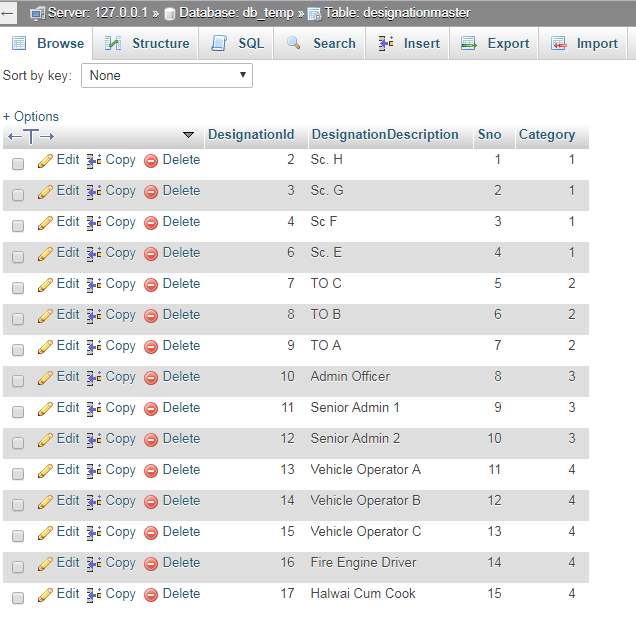
Task: Click the 'Halwai Cum Cook' description cell
Action: [363, 594]
